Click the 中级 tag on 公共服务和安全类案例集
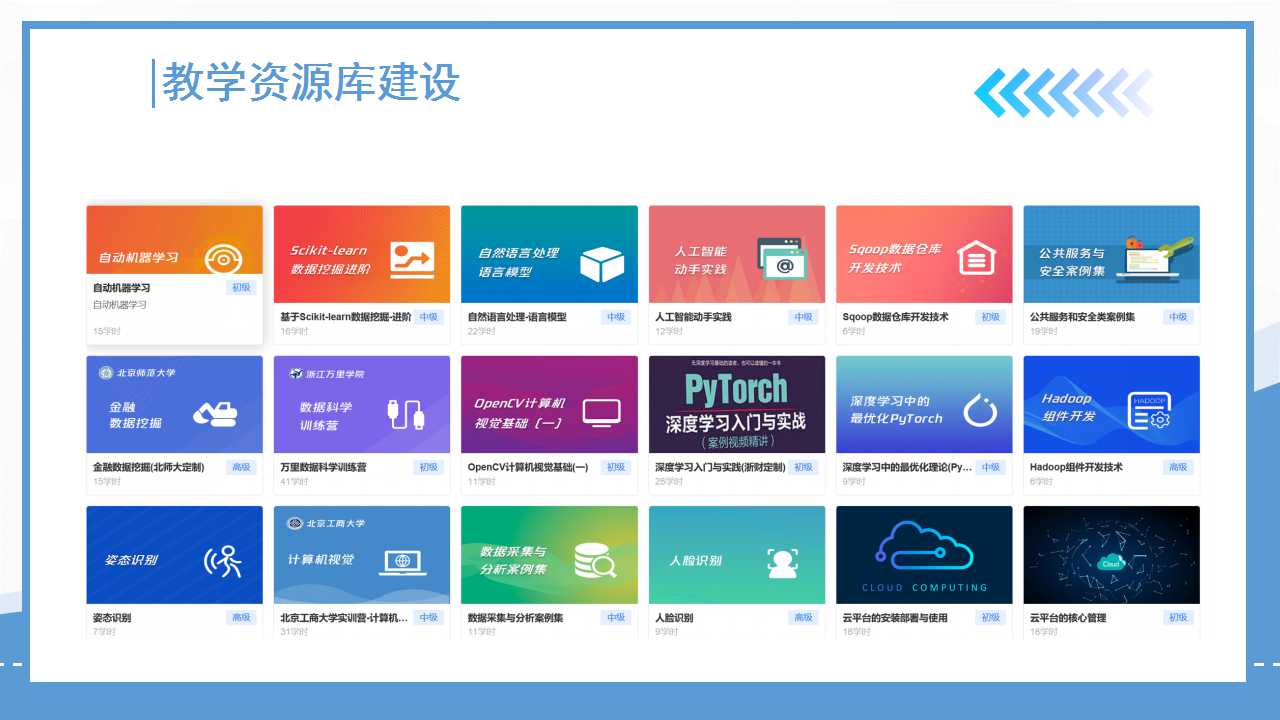The height and width of the screenshot is (720, 1280). pos(1177,317)
